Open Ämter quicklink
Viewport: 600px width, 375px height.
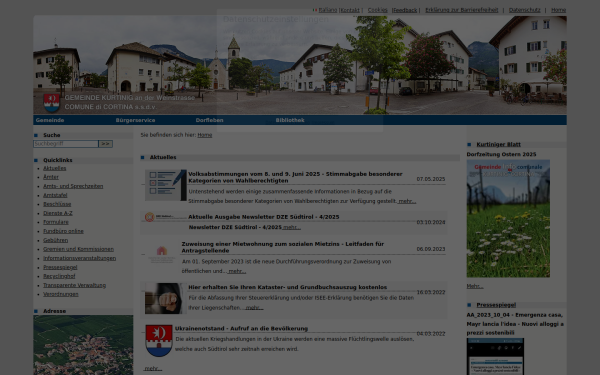pyautogui.click(x=51, y=177)
